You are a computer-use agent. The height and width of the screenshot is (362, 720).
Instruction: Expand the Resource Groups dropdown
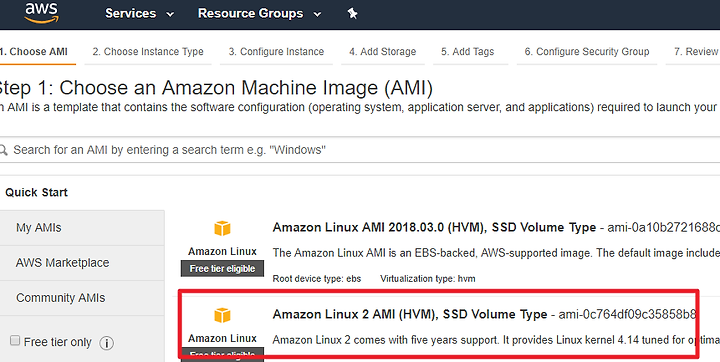point(259,14)
